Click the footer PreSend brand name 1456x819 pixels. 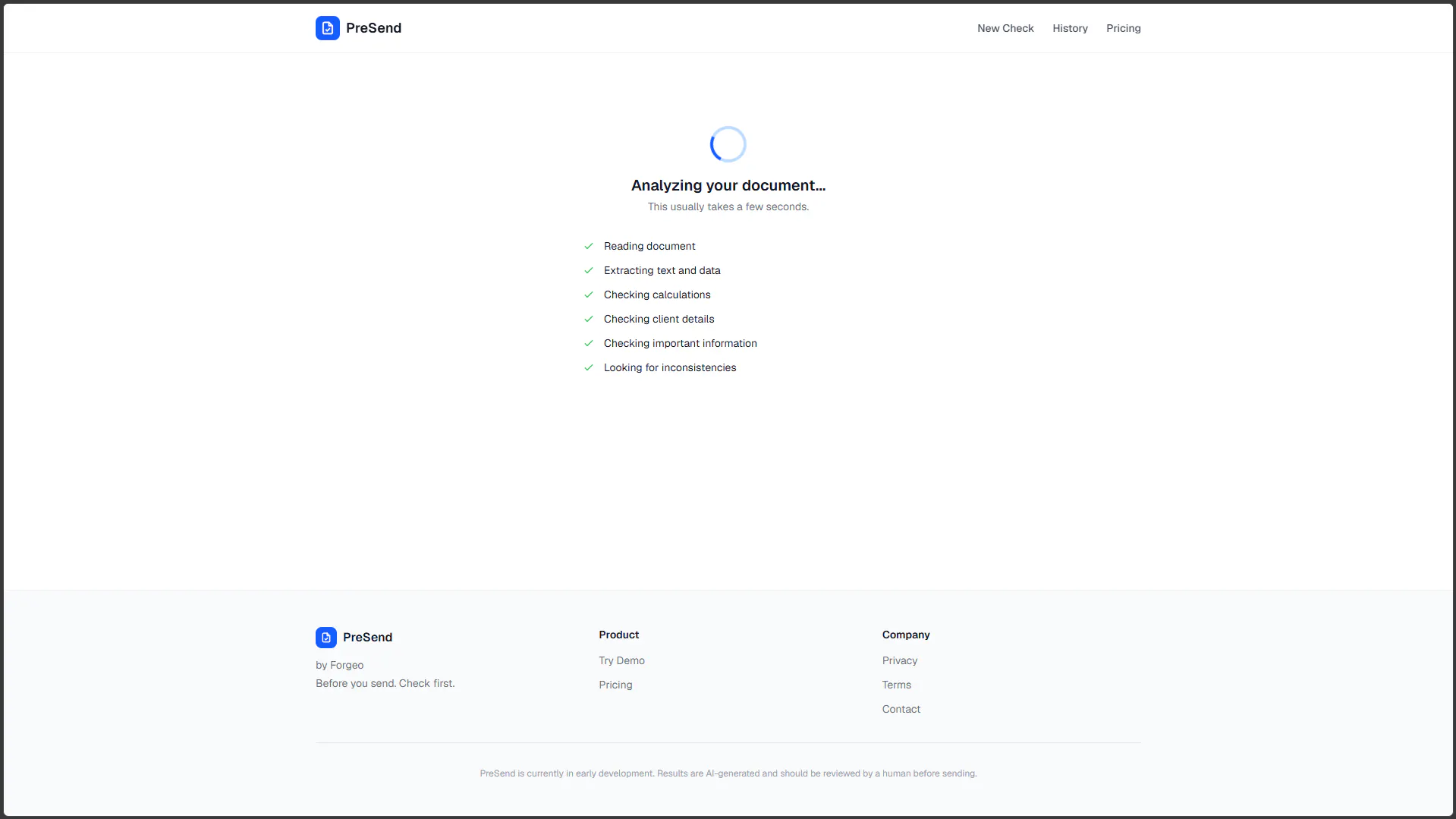(367, 638)
